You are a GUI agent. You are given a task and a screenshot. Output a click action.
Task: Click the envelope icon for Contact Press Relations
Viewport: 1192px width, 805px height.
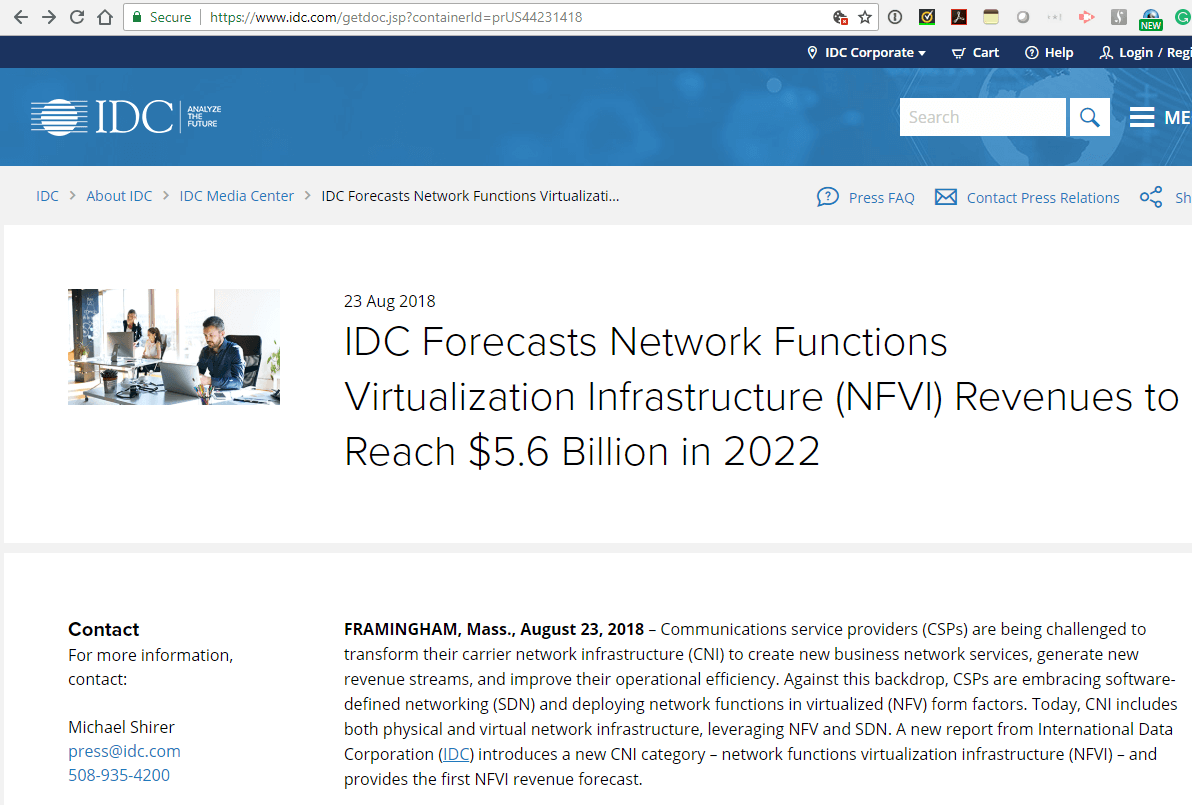click(946, 197)
